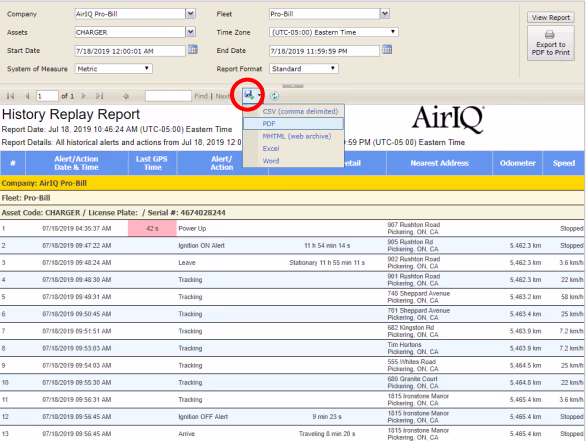
Task: Click the 907 Rushton Road address
Action: pos(414,228)
